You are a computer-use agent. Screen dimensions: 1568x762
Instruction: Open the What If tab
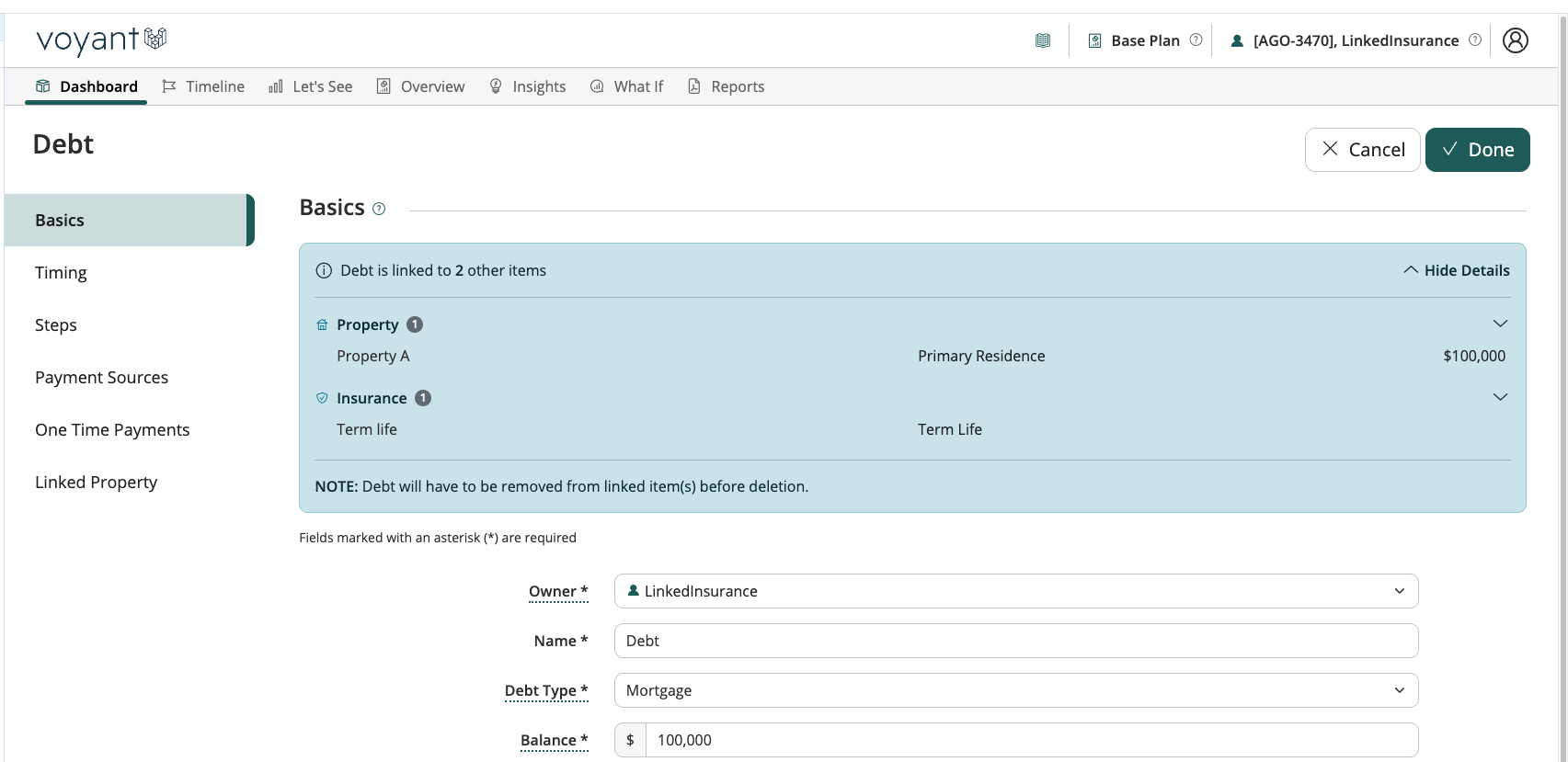626,86
